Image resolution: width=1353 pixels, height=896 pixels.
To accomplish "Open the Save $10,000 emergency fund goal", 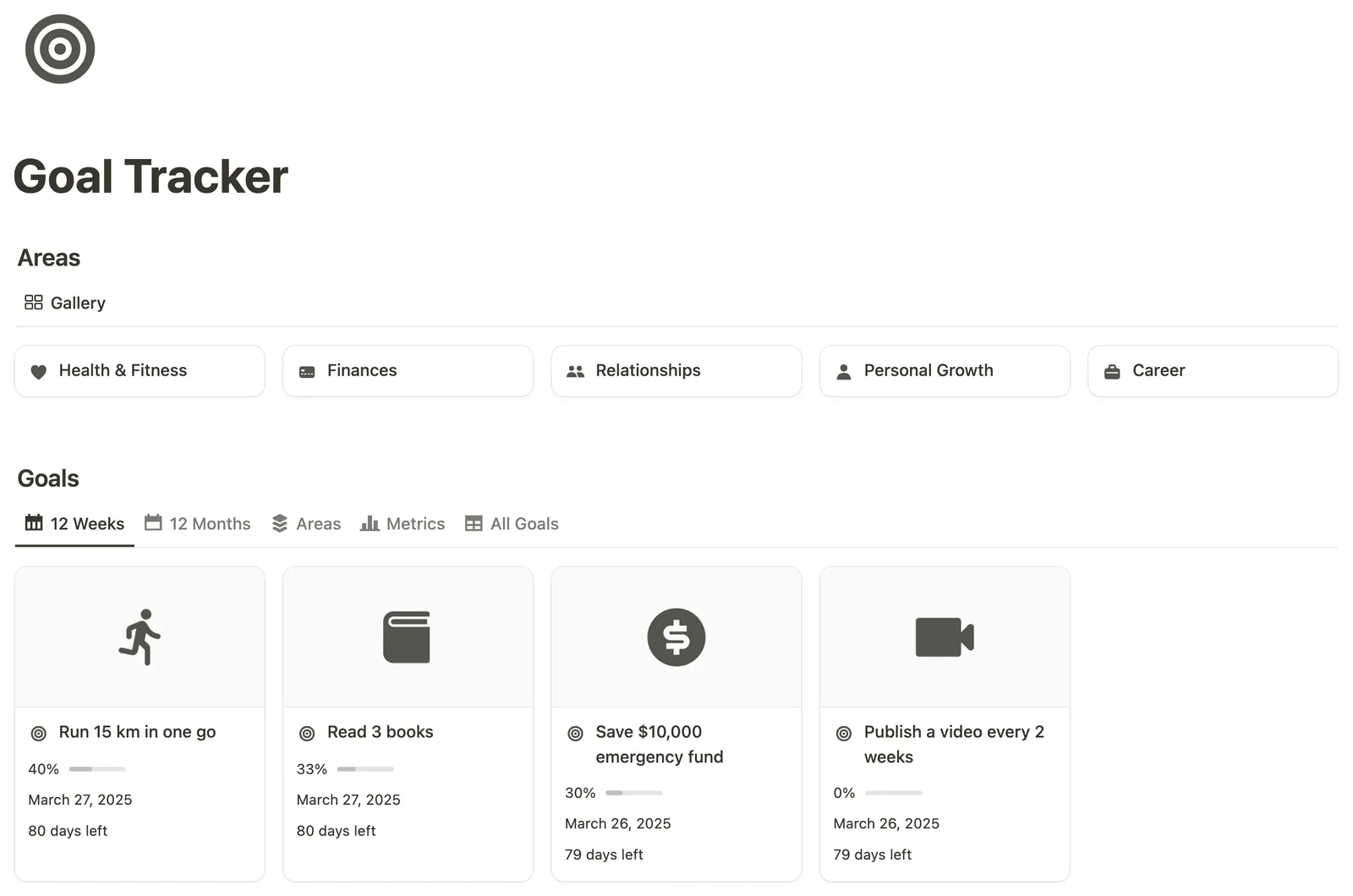I will pos(659,744).
